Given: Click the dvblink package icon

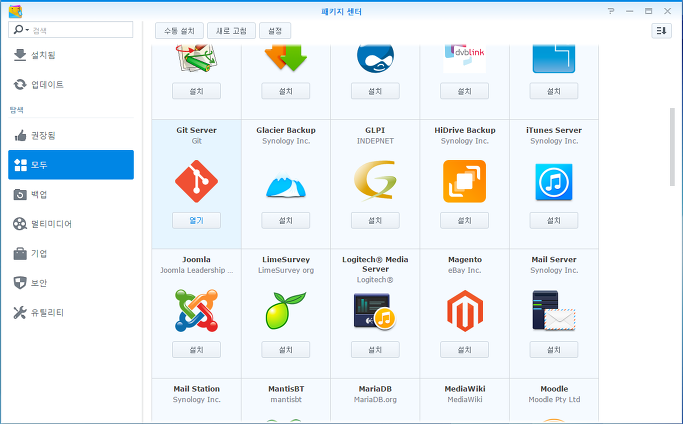Looking at the screenshot, I should coord(464,58).
